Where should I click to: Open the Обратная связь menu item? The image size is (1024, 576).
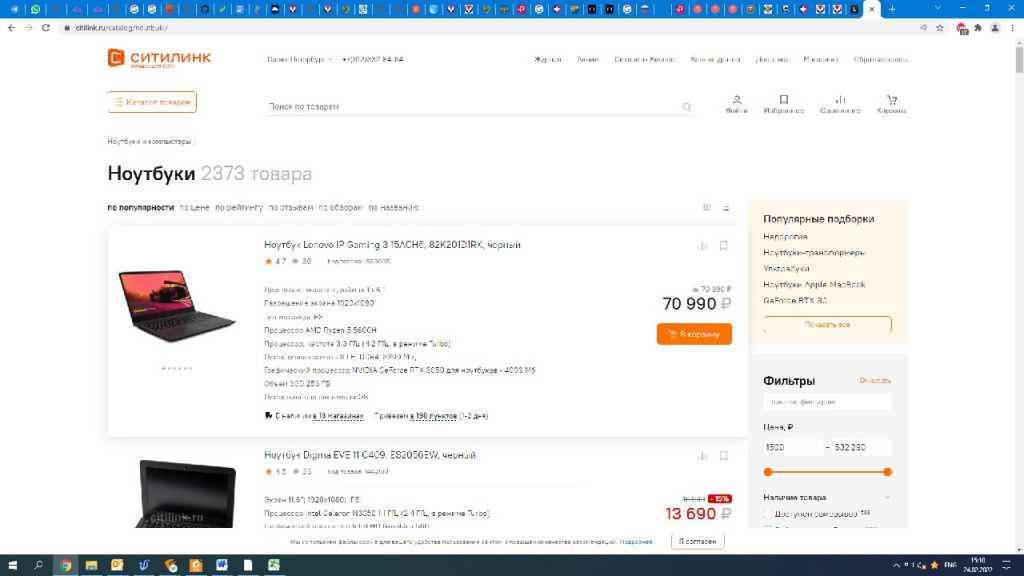[x=880, y=59]
